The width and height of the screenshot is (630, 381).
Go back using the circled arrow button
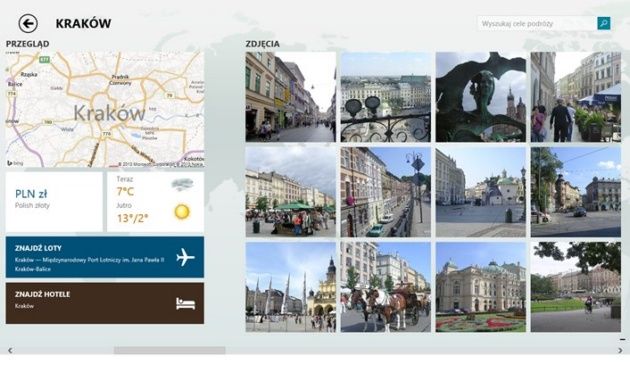[x=28, y=23]
